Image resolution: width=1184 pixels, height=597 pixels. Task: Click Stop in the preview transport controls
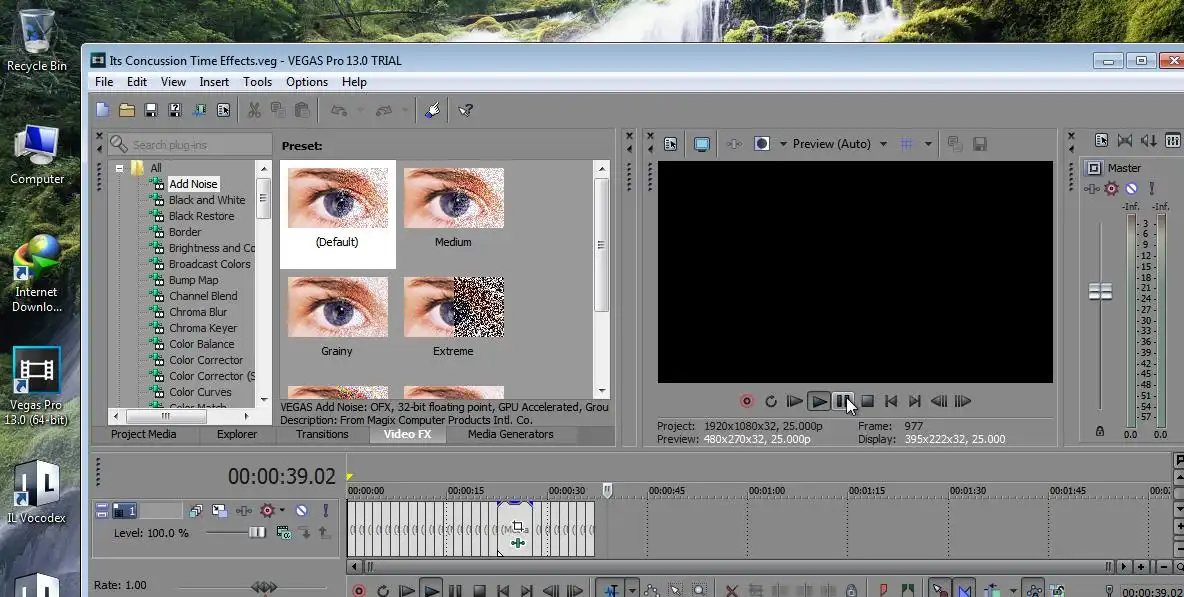(x=868, y=402)
